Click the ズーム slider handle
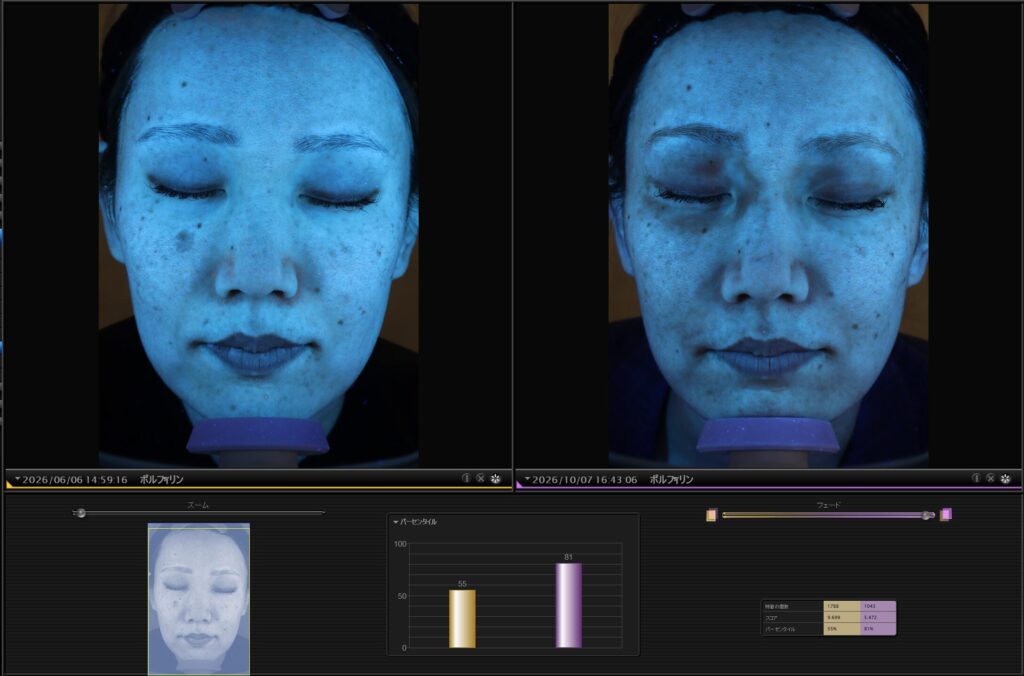 80,513
